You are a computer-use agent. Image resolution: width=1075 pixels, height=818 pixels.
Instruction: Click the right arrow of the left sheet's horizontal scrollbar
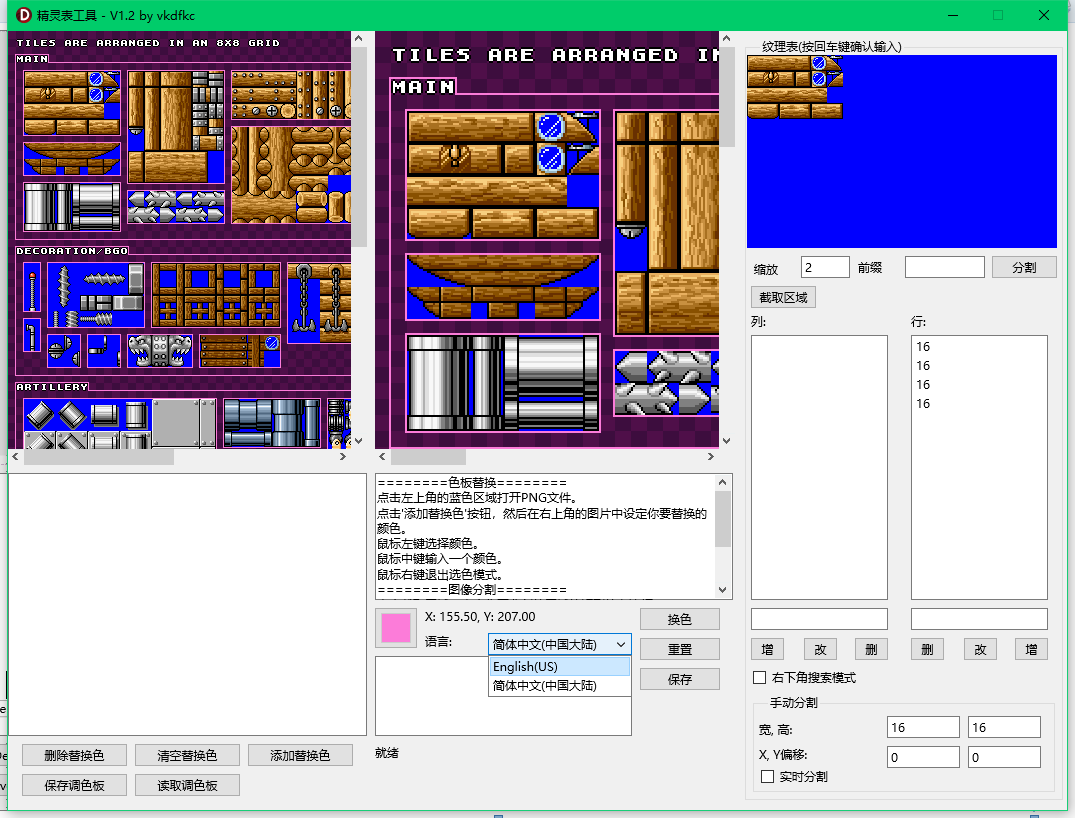pos(343,456)
